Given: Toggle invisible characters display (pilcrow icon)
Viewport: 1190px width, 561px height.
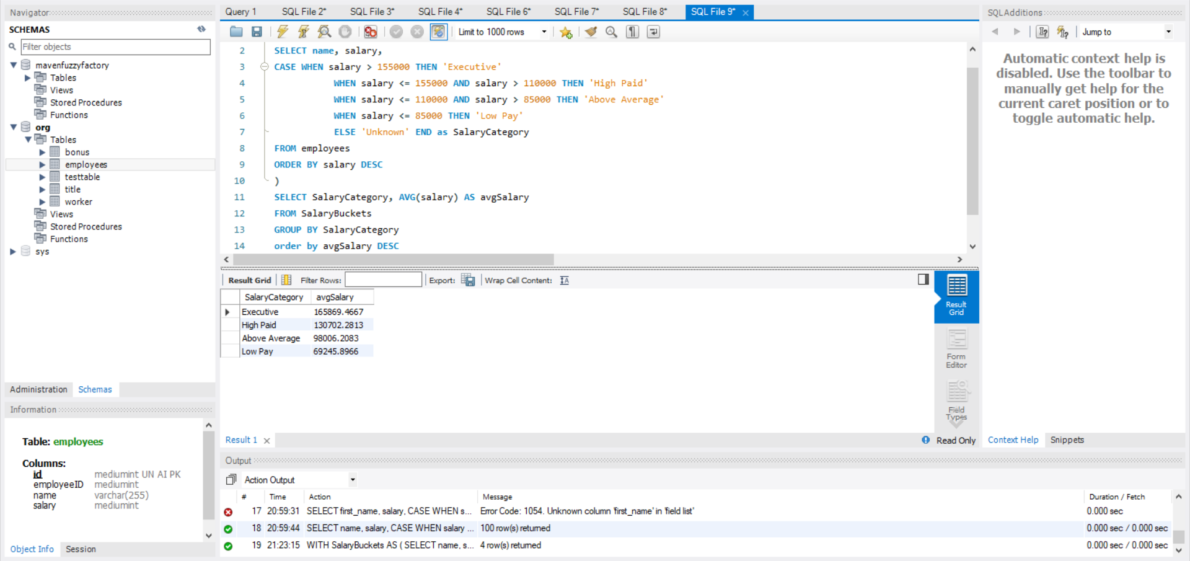Looking at the screenshot, I should pyautogui.click(x=632, y=32).
